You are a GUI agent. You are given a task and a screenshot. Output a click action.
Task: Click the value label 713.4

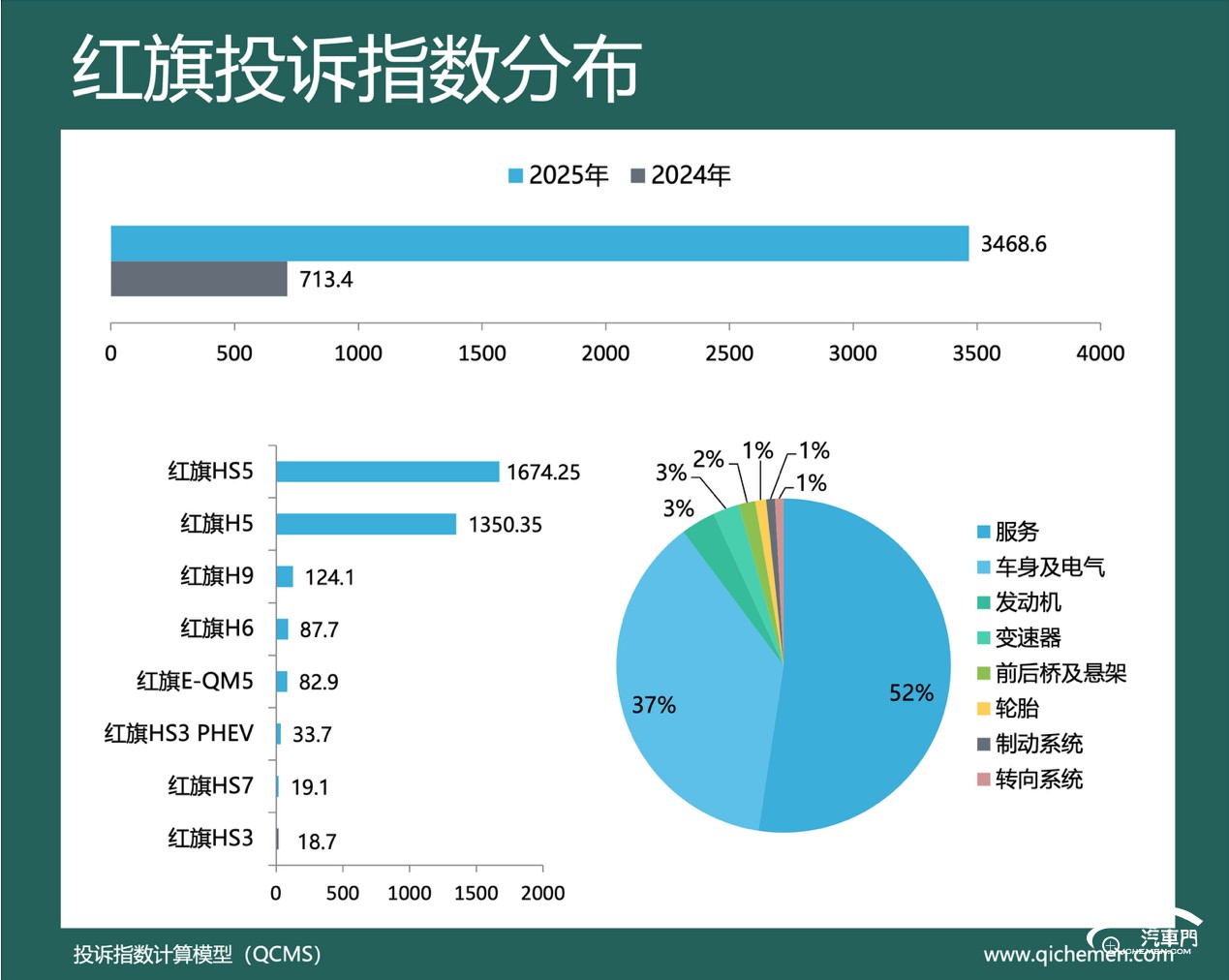point(326,280)
